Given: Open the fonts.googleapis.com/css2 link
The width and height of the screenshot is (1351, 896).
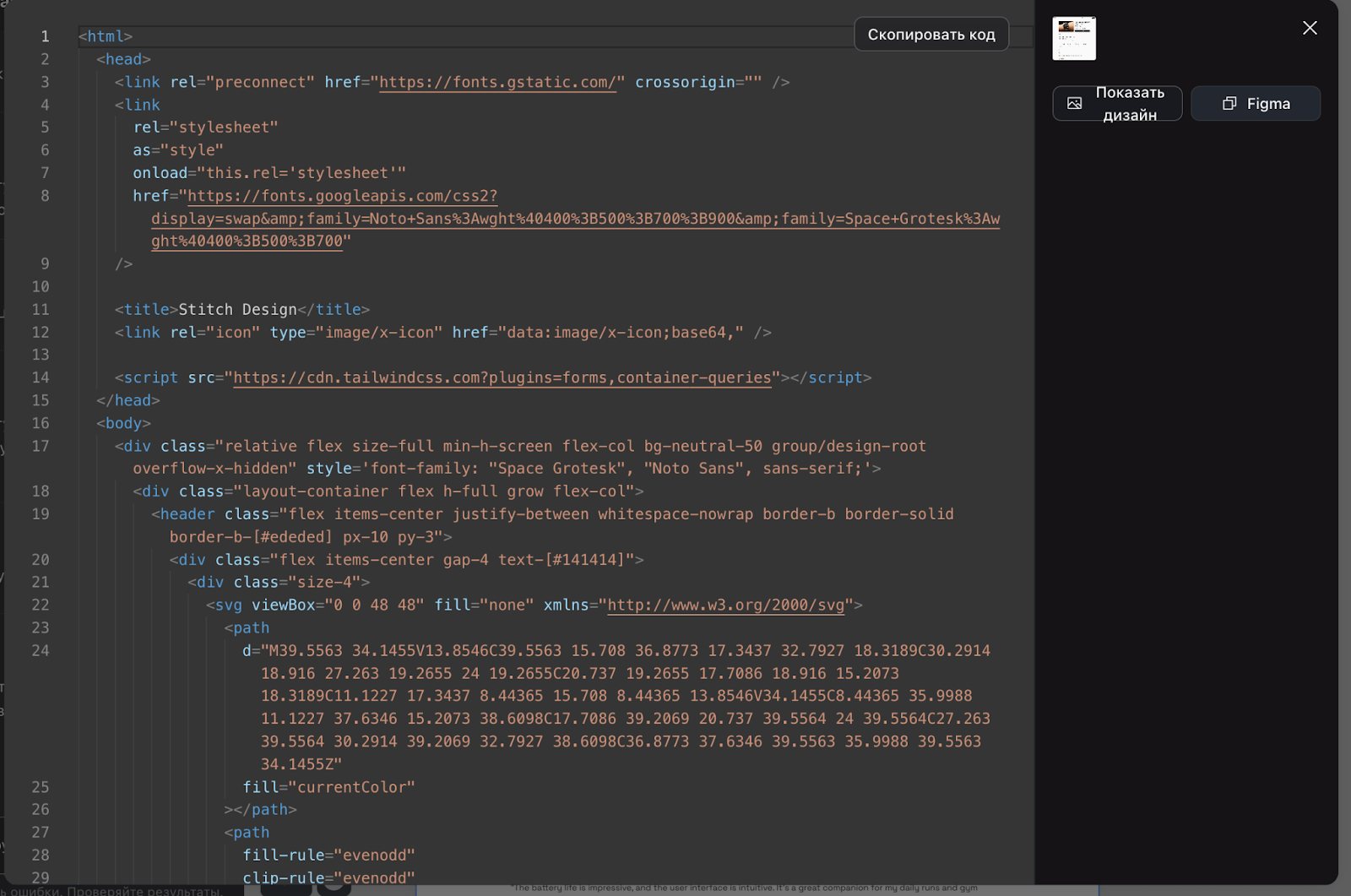Looking at the screenshot, I should tap(575, 218).
